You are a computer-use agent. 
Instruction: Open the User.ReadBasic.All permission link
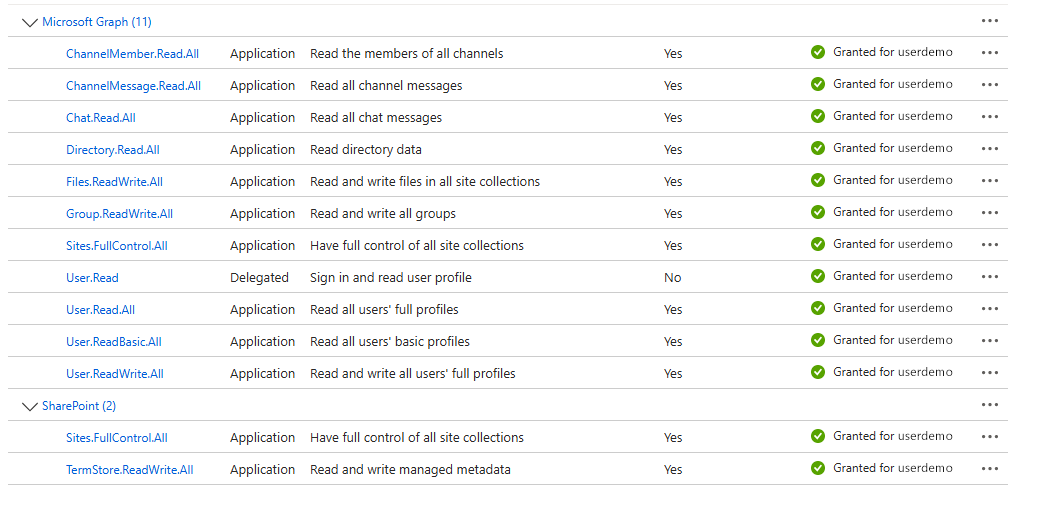coord(114,342)
